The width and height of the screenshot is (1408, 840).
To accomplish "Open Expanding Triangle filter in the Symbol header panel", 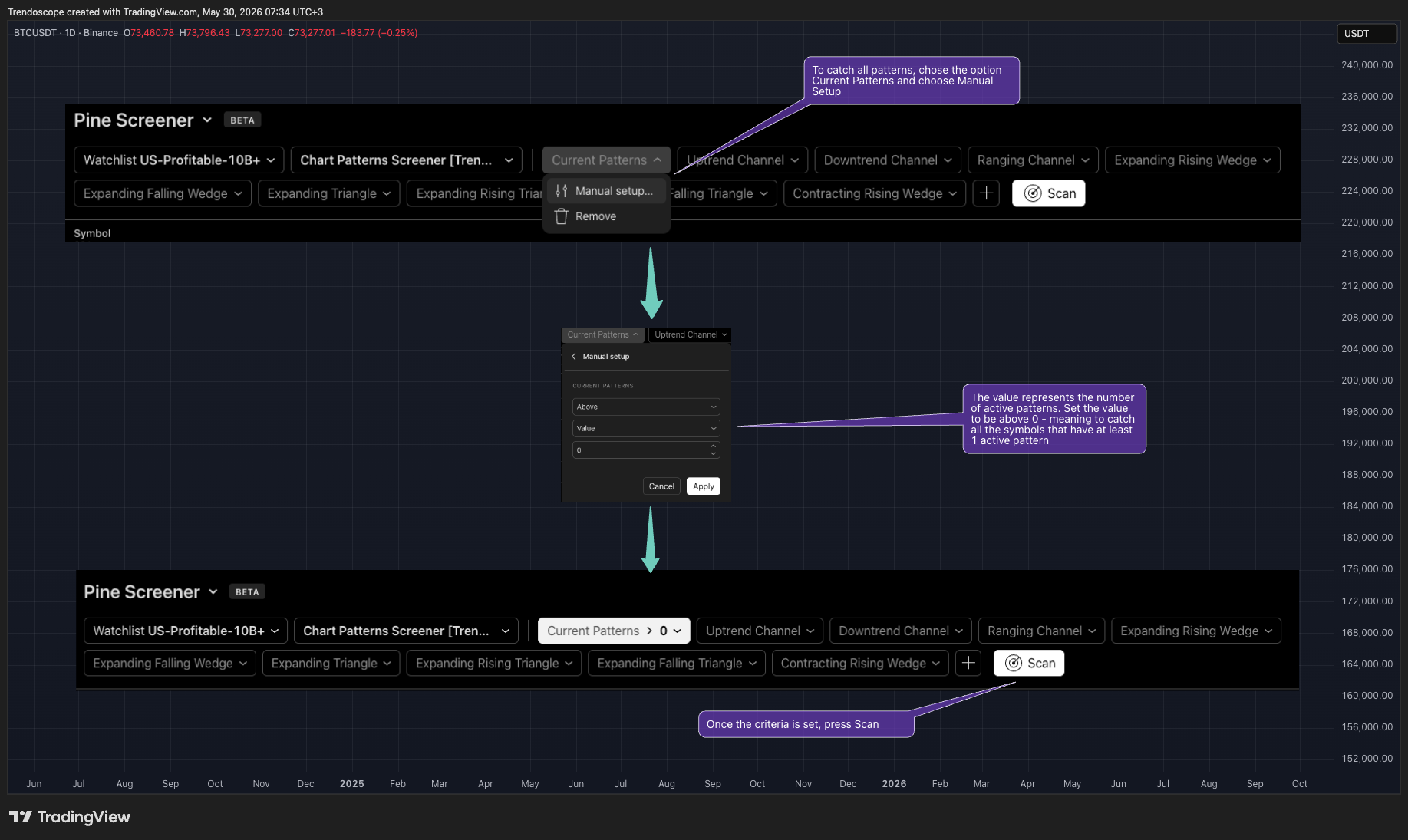I will [329, 193].
